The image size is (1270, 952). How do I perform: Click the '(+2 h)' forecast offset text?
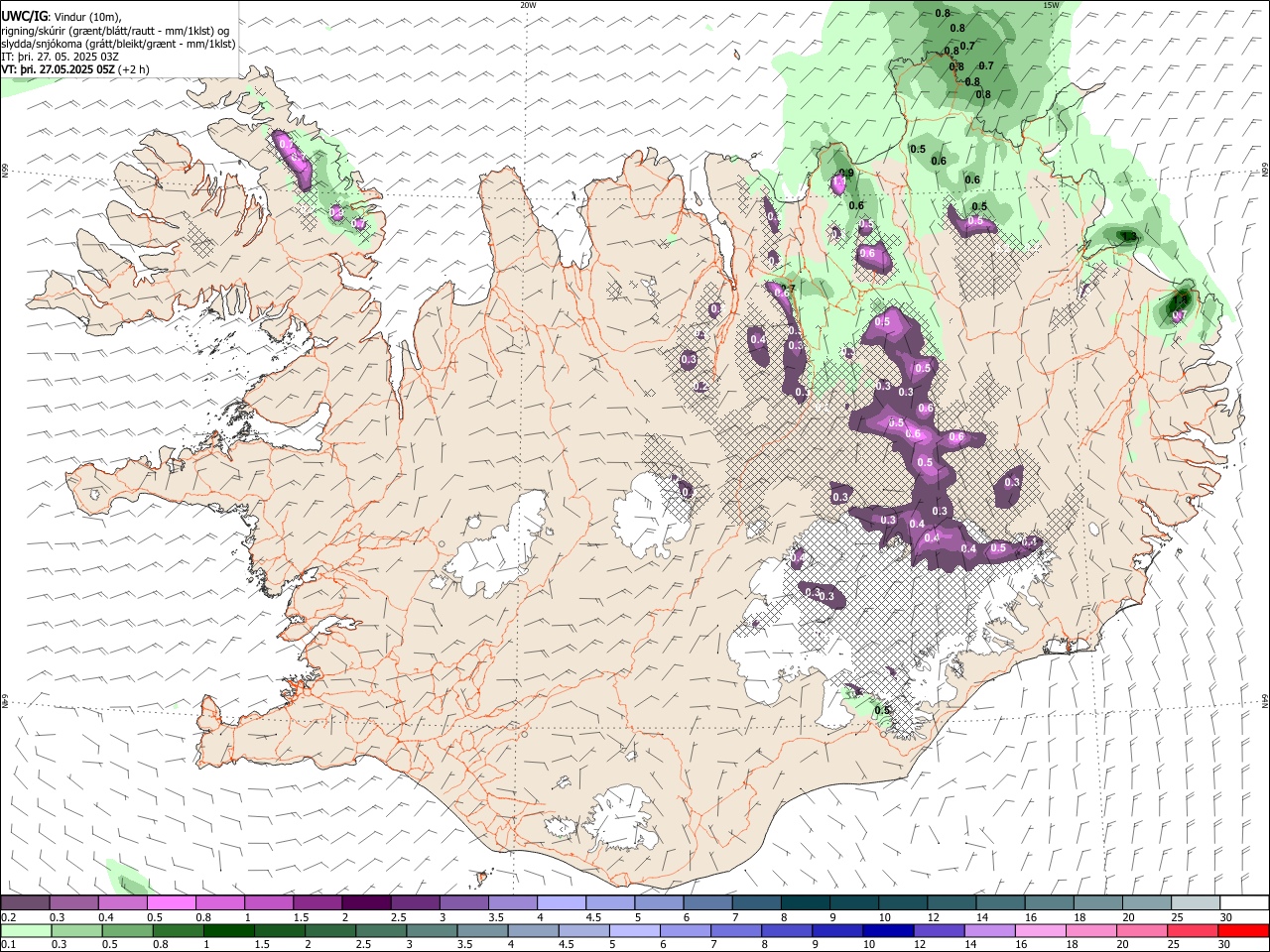point(134,69)
